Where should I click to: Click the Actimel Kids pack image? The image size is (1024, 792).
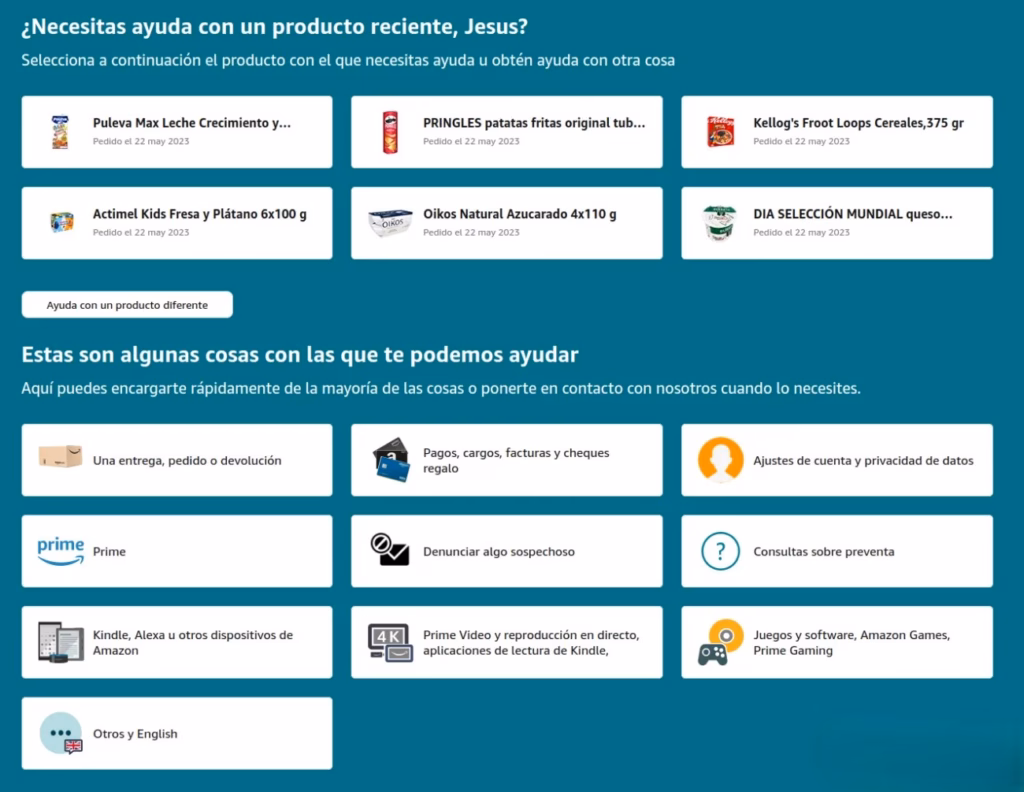pyautogui.click(x=61, y=223)
